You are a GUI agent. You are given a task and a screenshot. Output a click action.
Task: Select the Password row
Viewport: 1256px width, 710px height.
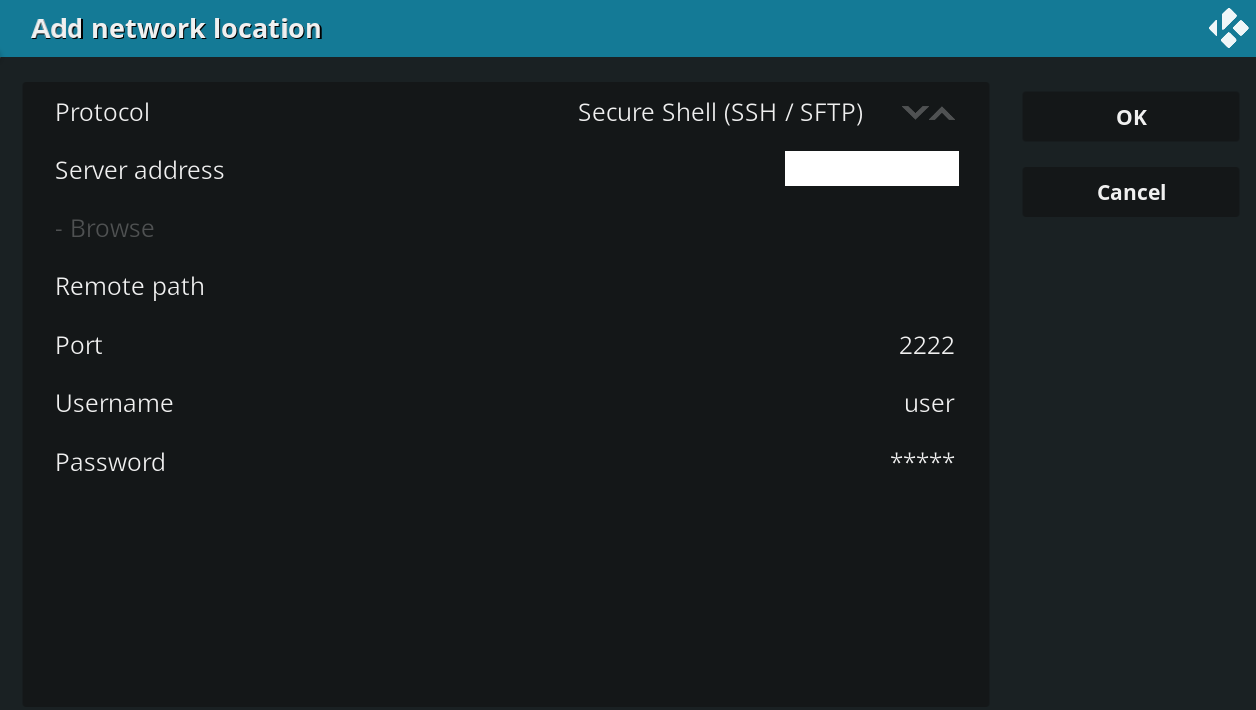click(x=110, y=461)
